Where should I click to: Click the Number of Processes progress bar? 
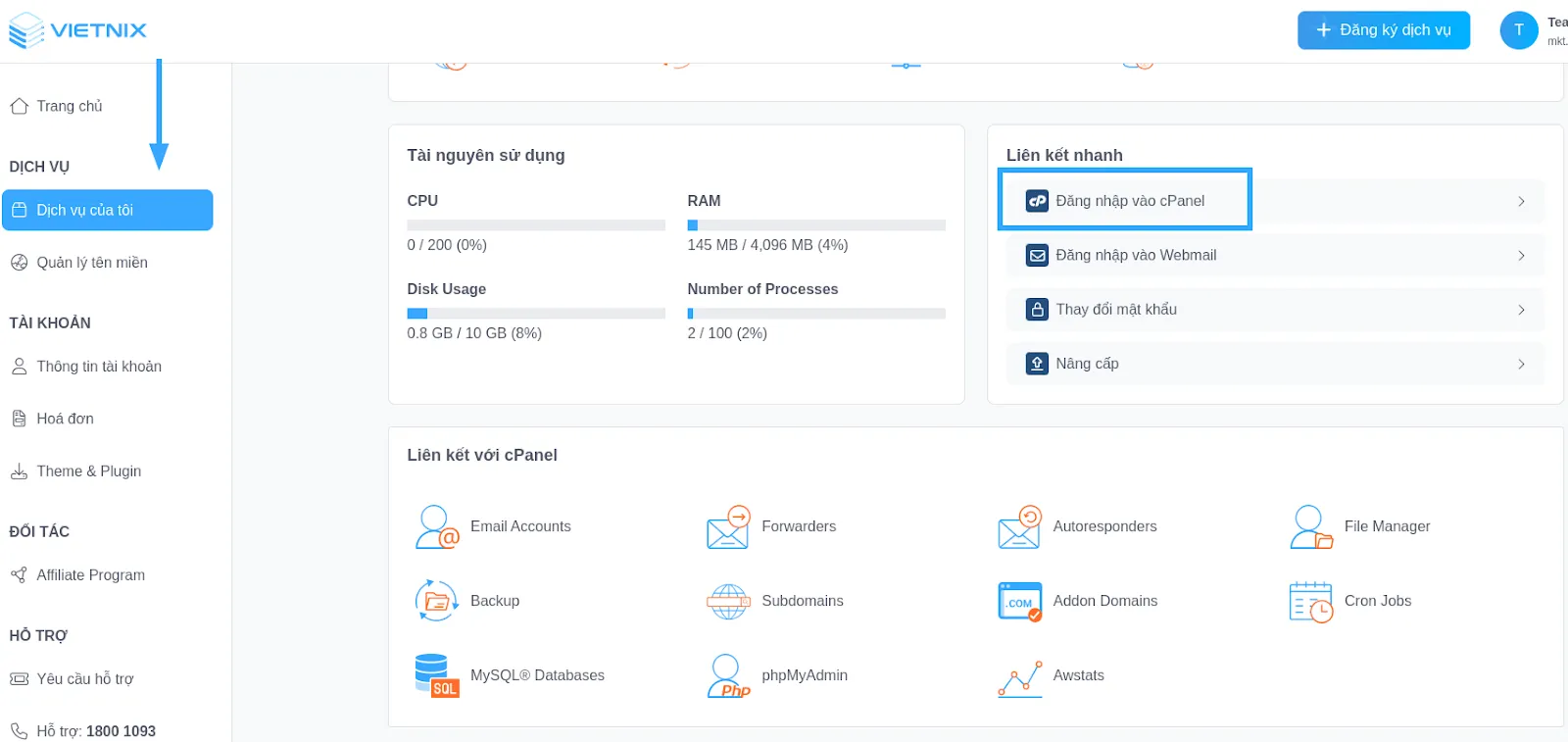point(816,314)
